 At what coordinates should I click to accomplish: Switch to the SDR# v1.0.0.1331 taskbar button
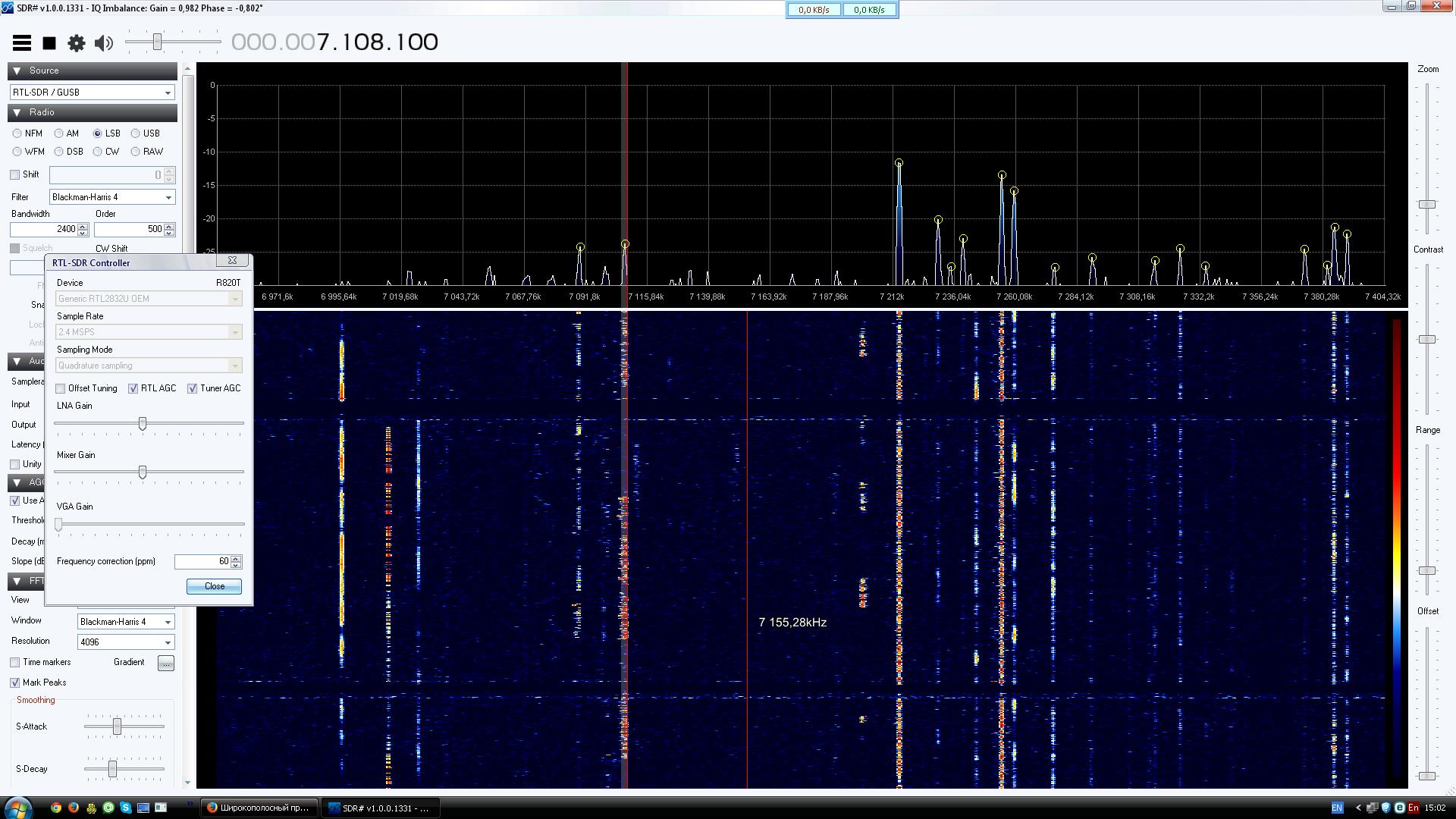point(381,808)
